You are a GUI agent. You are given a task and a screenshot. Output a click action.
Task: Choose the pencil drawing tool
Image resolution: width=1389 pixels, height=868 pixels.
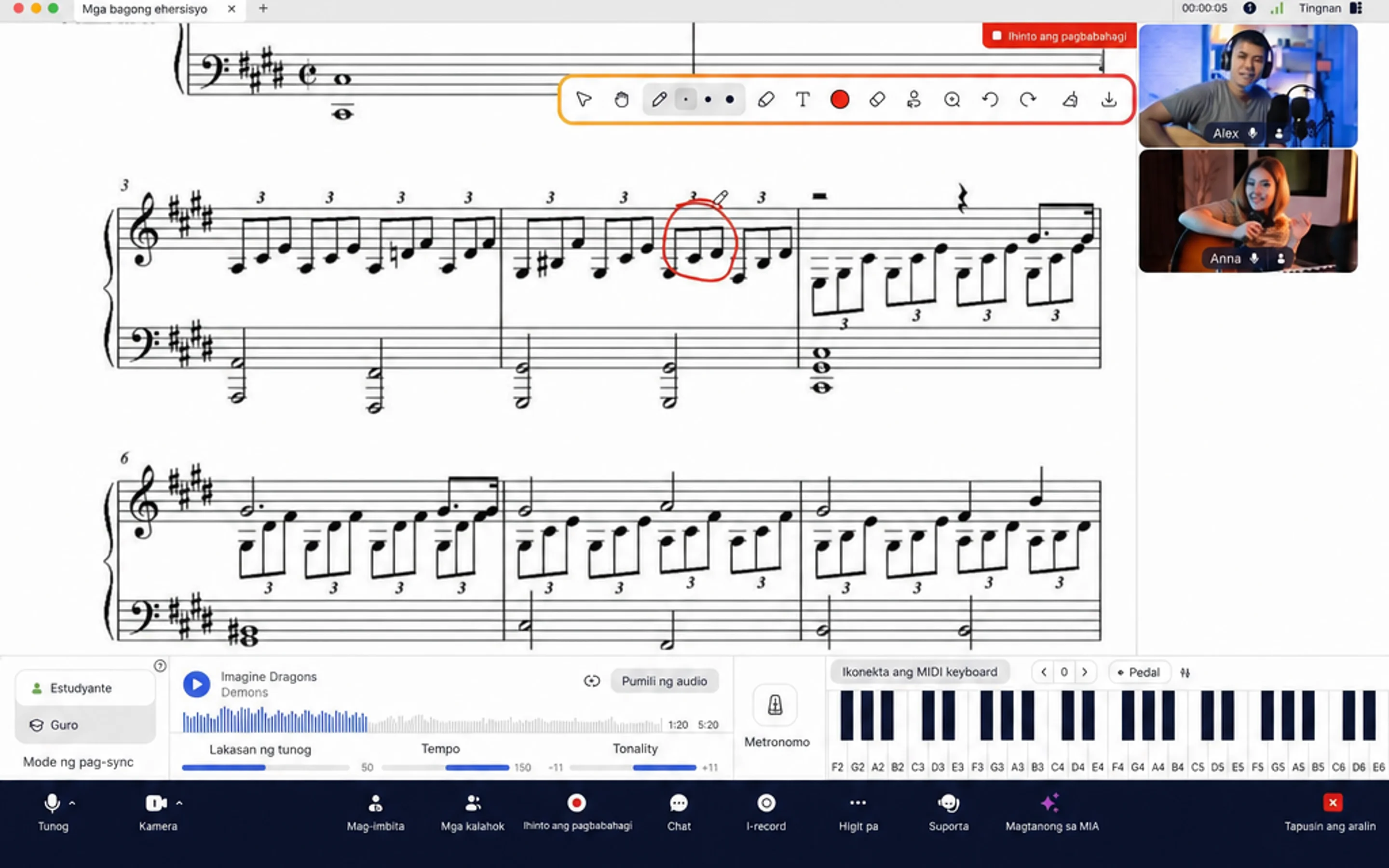coord(659,99)
